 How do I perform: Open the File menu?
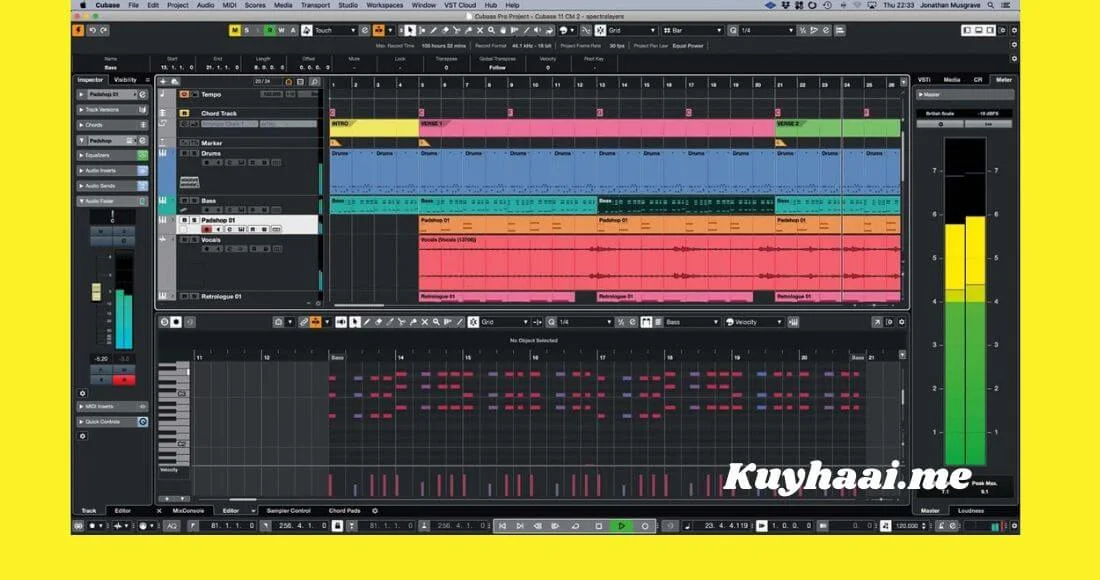133,5
